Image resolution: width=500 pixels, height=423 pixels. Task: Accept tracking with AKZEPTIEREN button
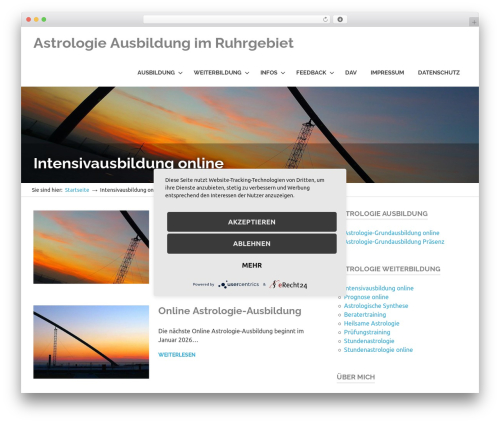pyautogui.click(x=252, y=222)
